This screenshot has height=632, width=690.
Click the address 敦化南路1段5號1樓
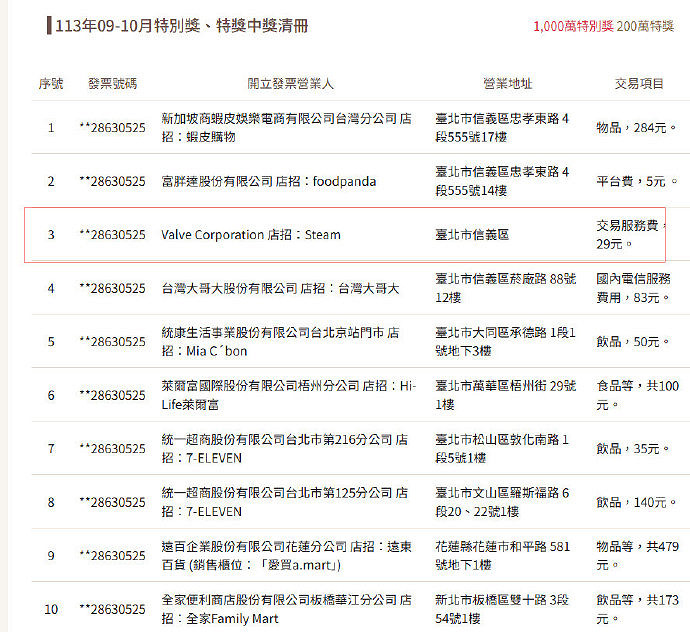[502, 448]
